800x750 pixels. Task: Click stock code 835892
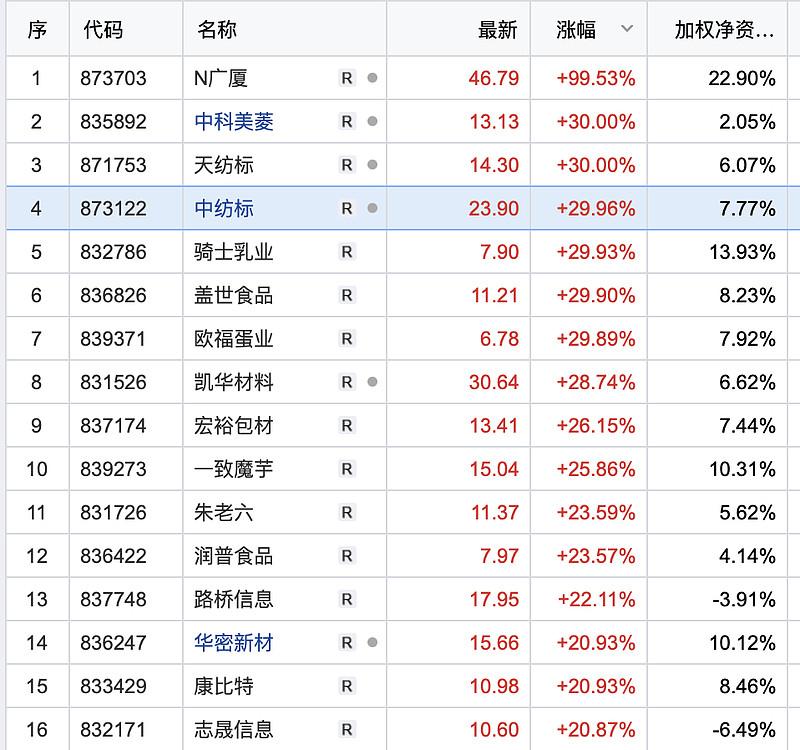[113, 121]
